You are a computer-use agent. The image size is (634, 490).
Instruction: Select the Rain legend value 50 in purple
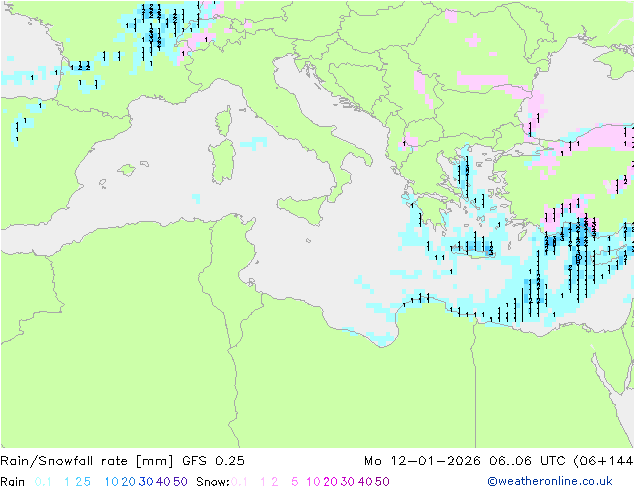click(180, 482)
